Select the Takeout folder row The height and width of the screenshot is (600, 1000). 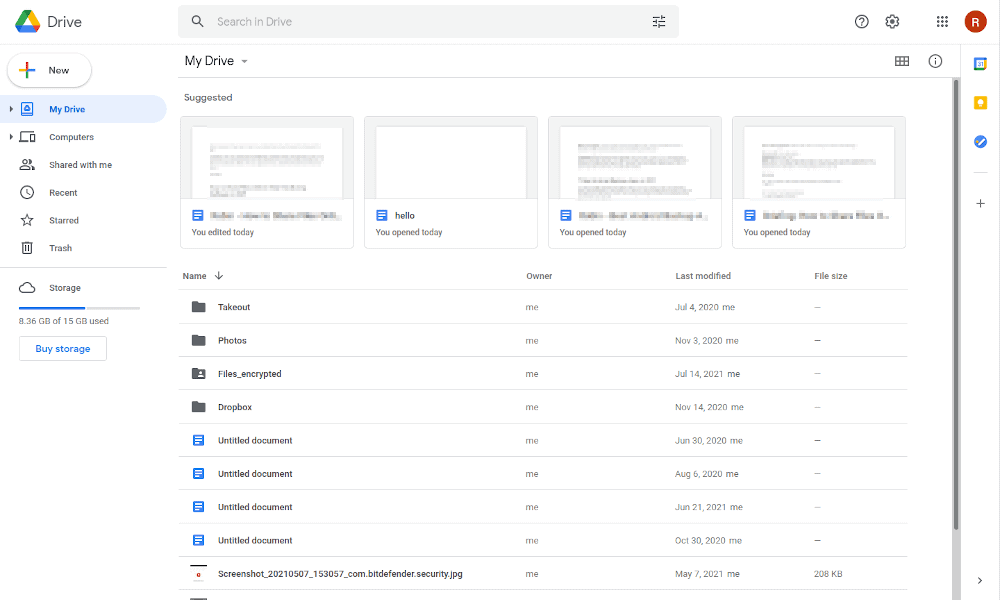pos(543,307)
